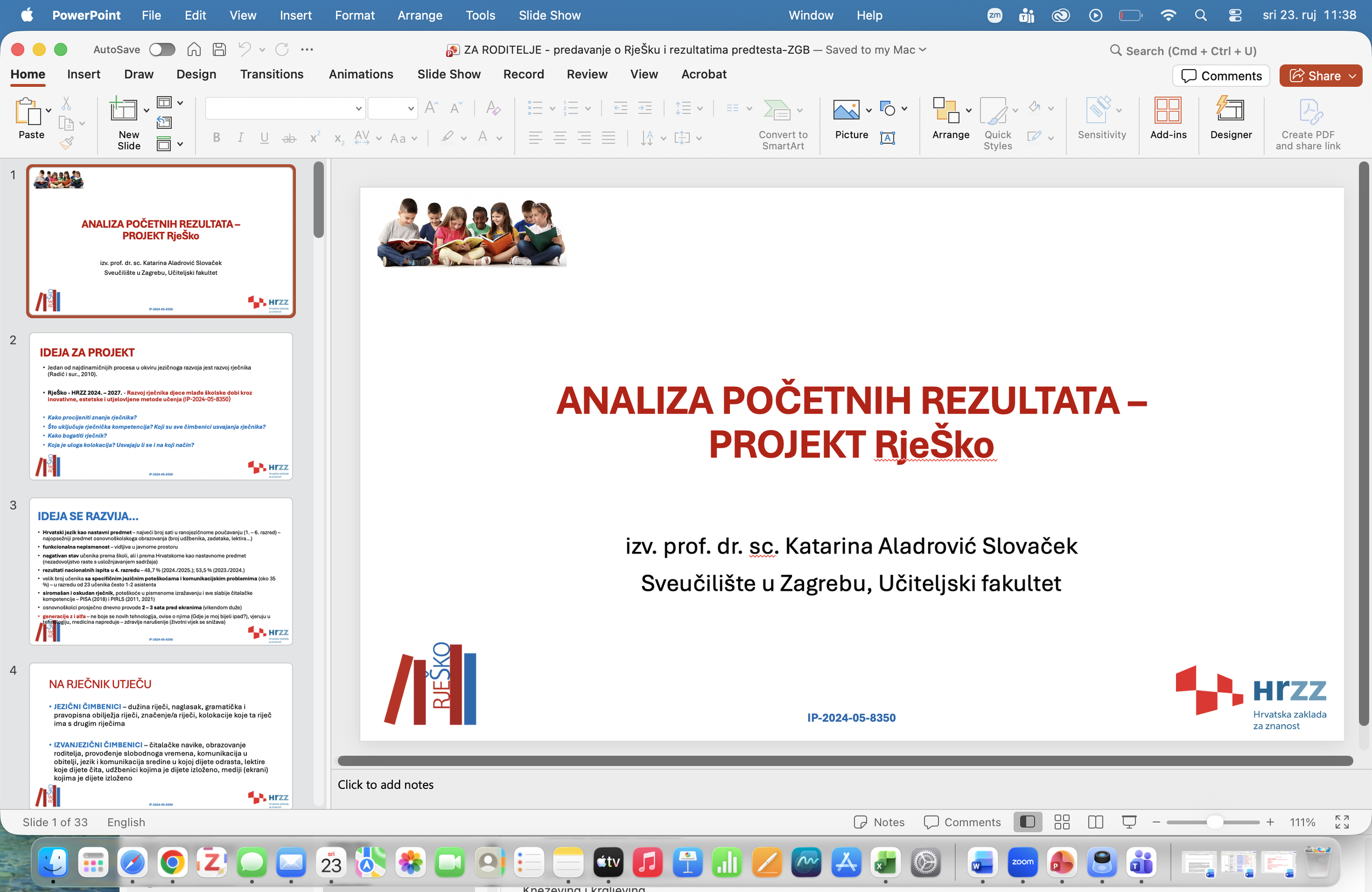Click the Save floppy disk icon
The height and width of the screenshot is (892, 1372).
219,49
